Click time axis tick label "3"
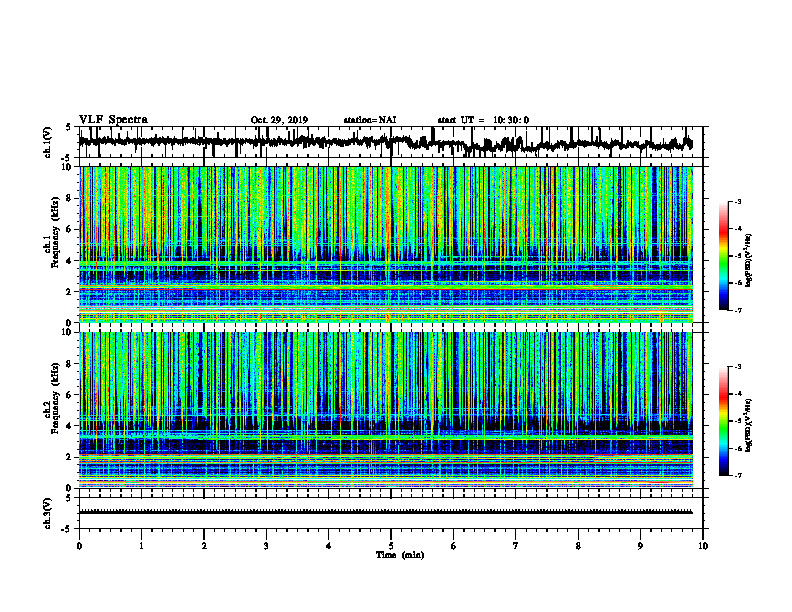Viewport: 792px width, 612px height. point(266,546)
